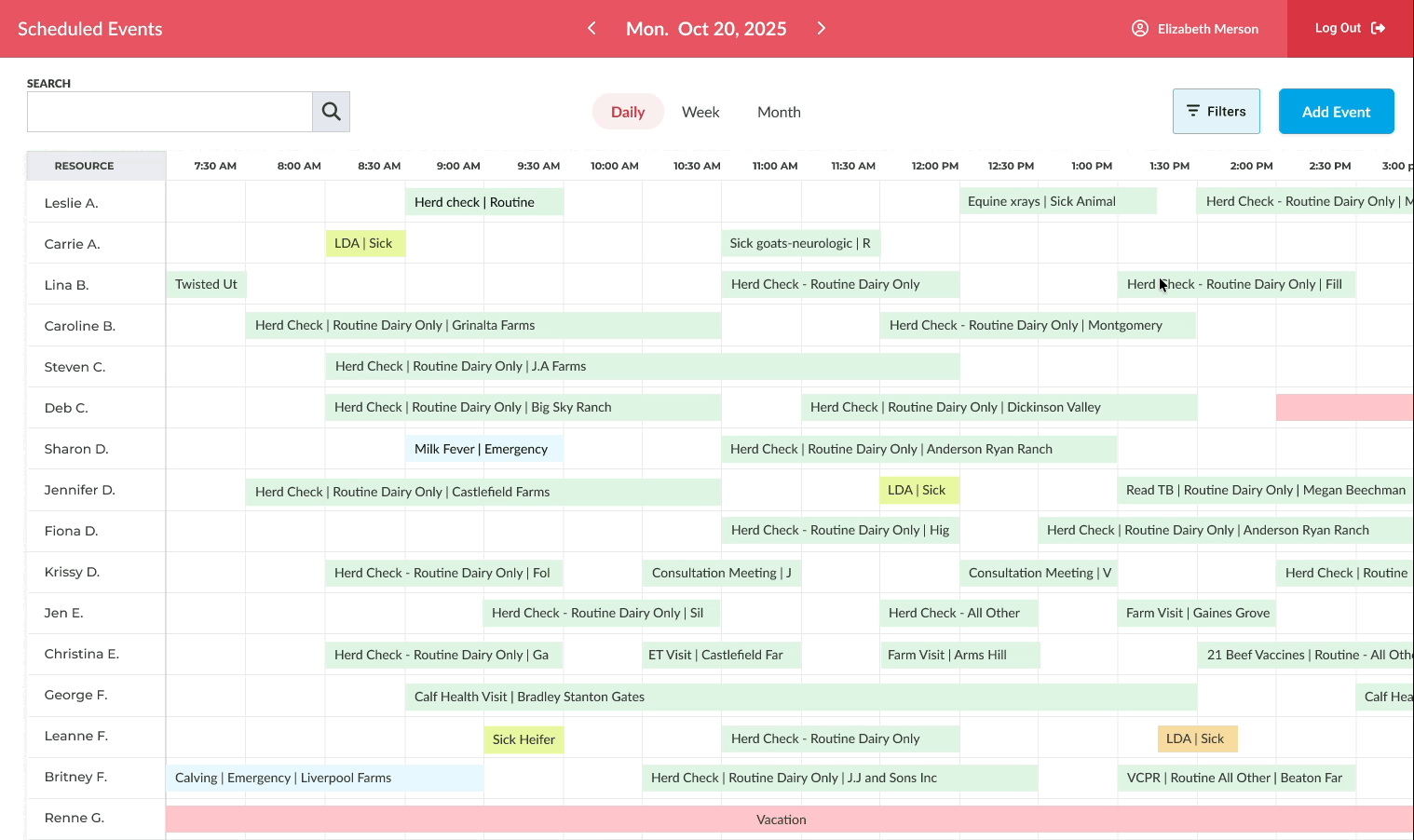Open the Filters funnel icon
The width and height of the screenshot is (1414, 840).
[x=1193, y=111]
